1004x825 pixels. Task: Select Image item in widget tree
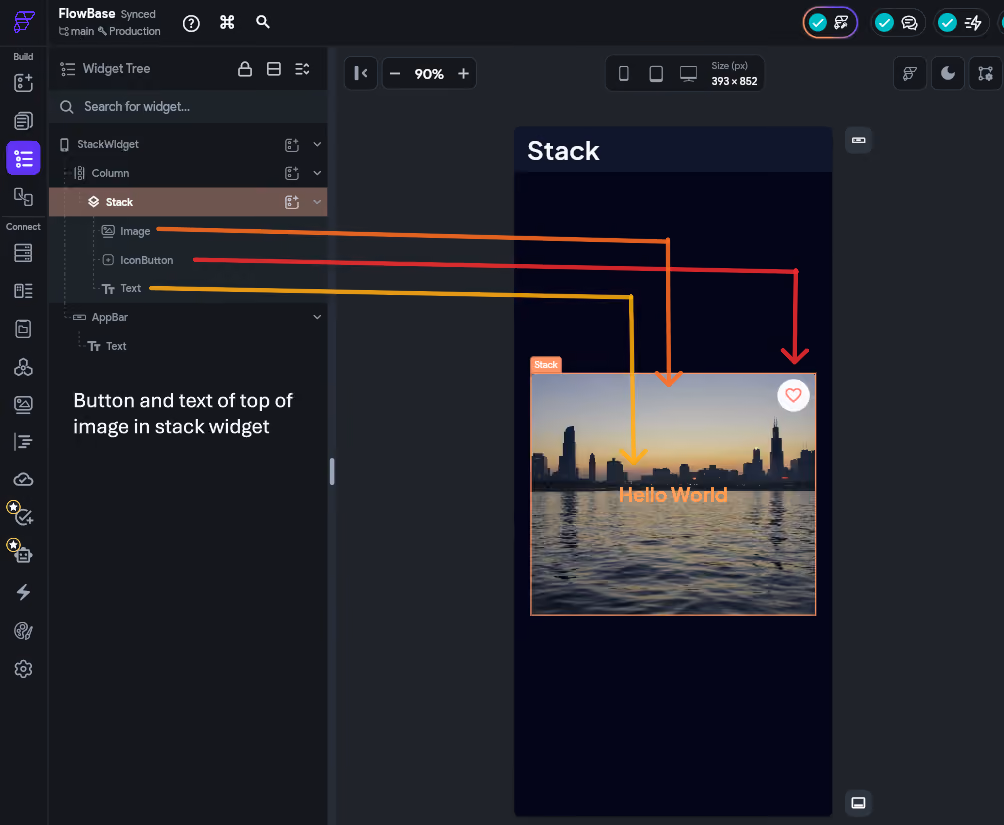(135, 231)
